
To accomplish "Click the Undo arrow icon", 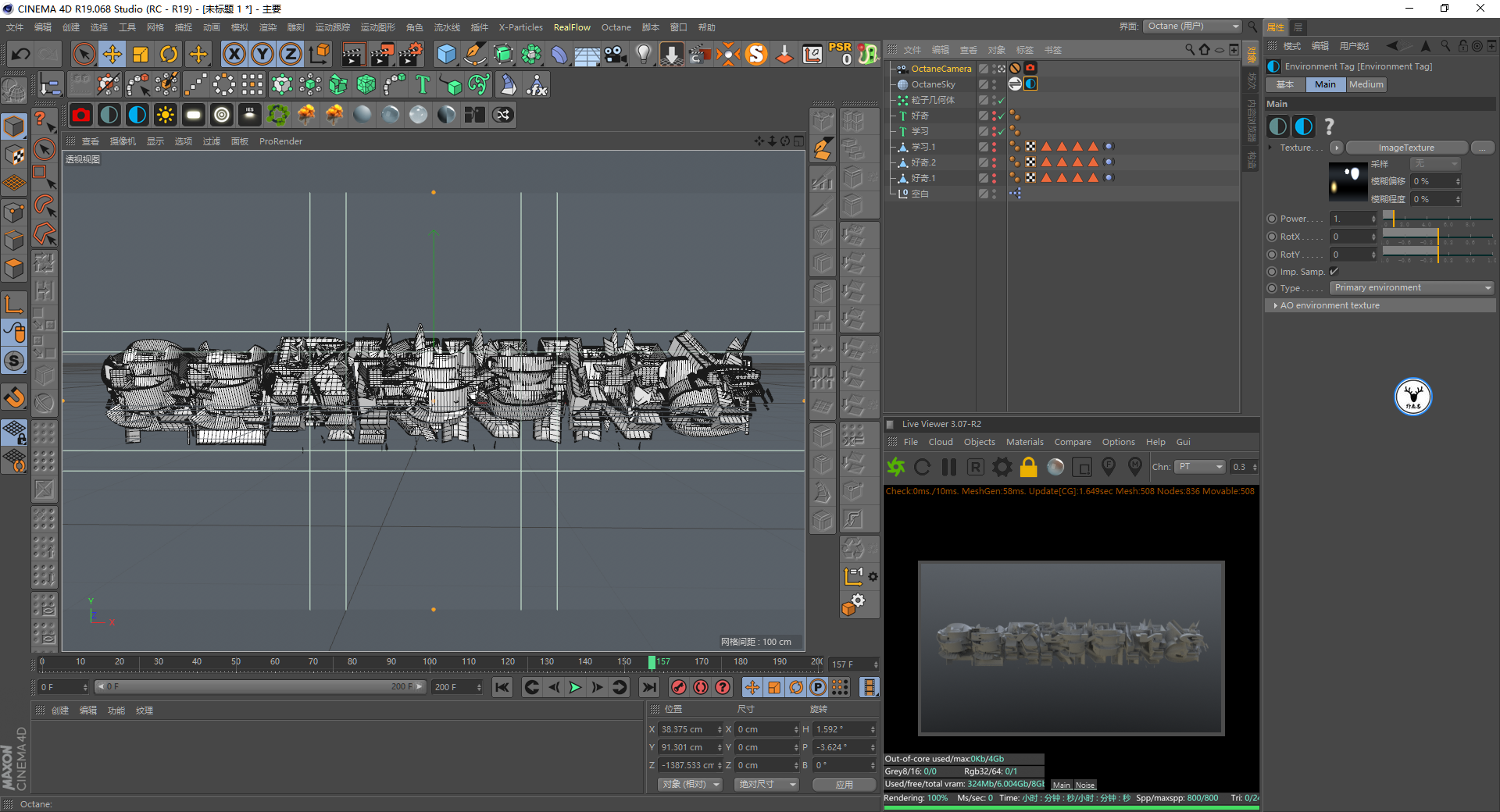I will [x=21, y=54].
